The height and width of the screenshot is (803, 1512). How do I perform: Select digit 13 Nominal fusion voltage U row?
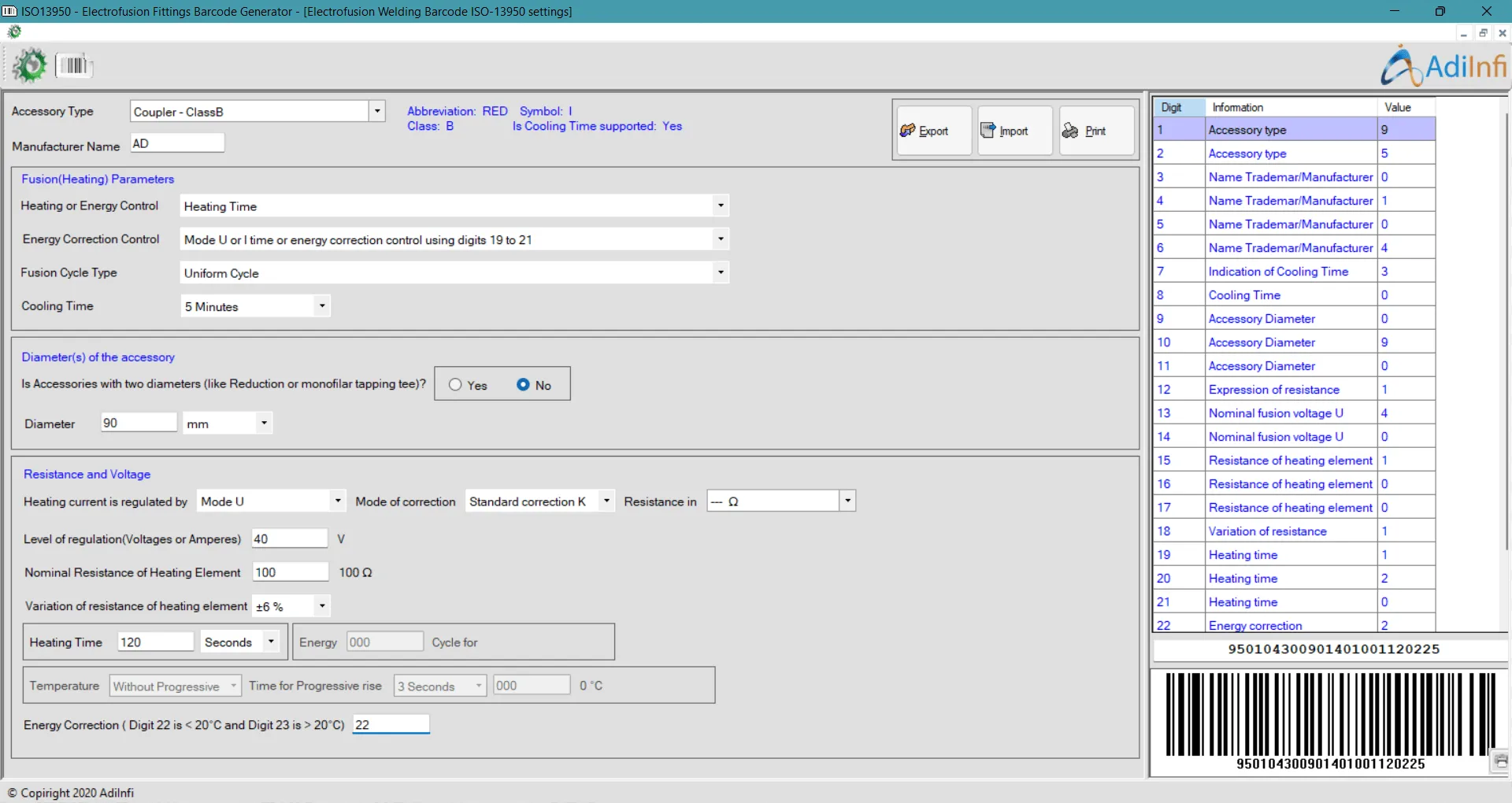point(1295,413)
